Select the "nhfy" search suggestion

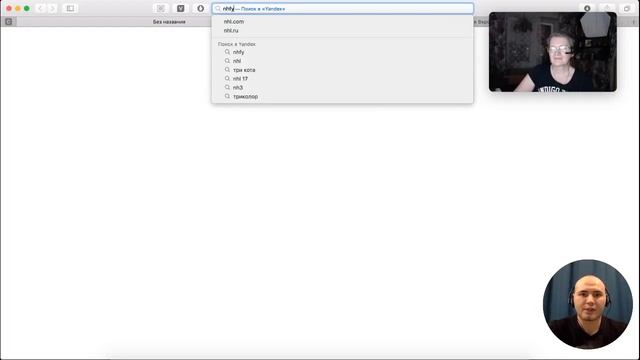coord(342,52)
